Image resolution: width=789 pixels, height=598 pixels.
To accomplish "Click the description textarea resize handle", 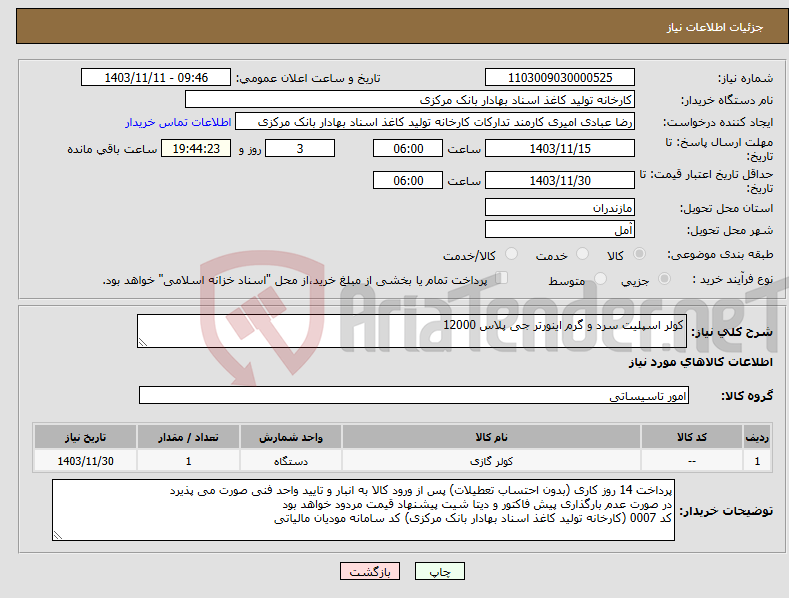I will click(x=143, y=342).
